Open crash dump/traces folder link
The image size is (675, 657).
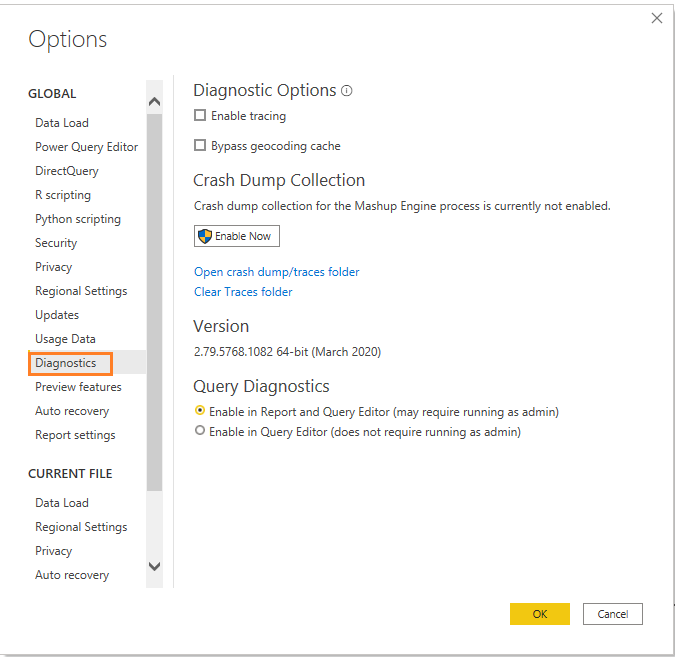[x=276, y=272]
